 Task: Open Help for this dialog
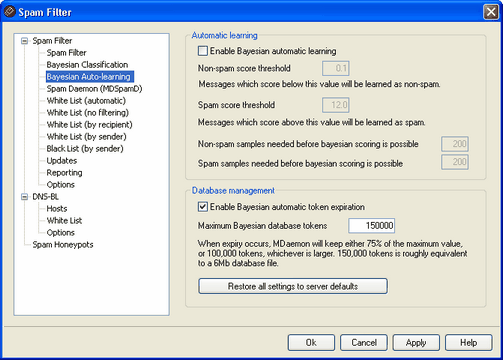click(x=469, y=343)
